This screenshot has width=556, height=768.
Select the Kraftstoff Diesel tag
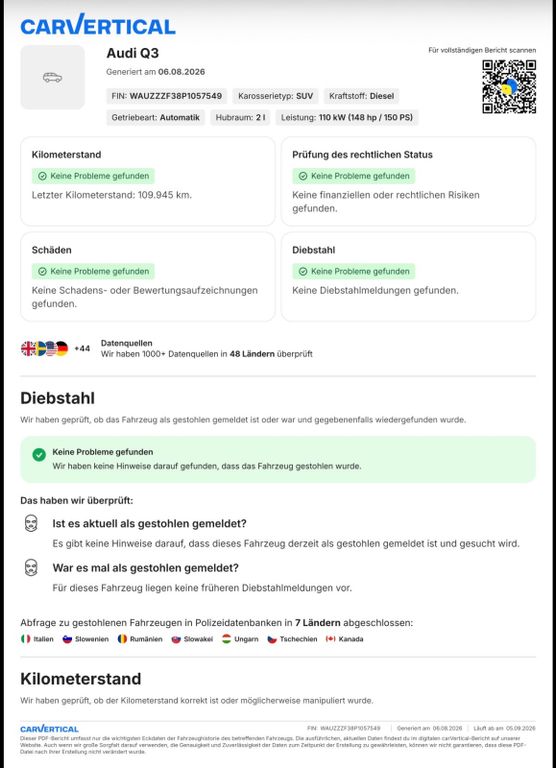coord(362,96)
